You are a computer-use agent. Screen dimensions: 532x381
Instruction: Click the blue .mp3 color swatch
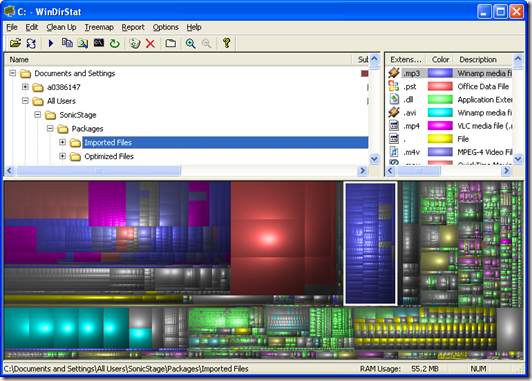pos(440,73)
